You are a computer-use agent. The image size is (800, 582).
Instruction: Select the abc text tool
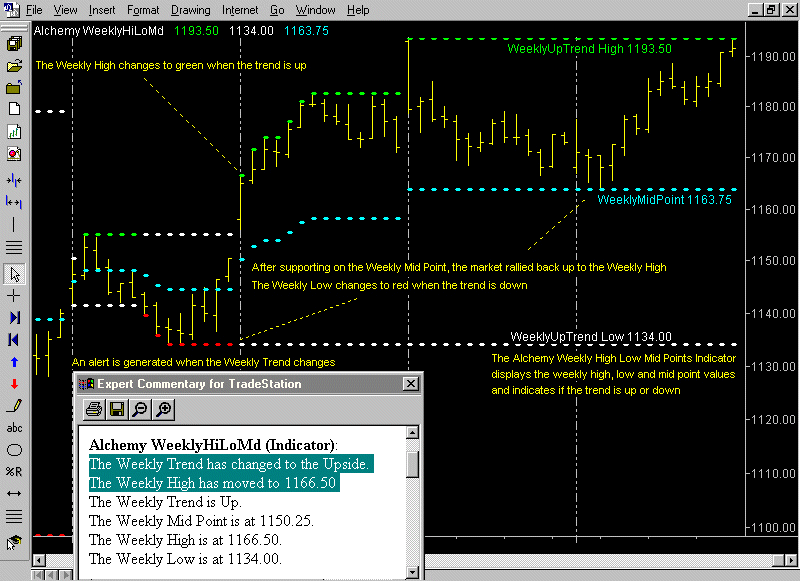[x=14, y=428]
